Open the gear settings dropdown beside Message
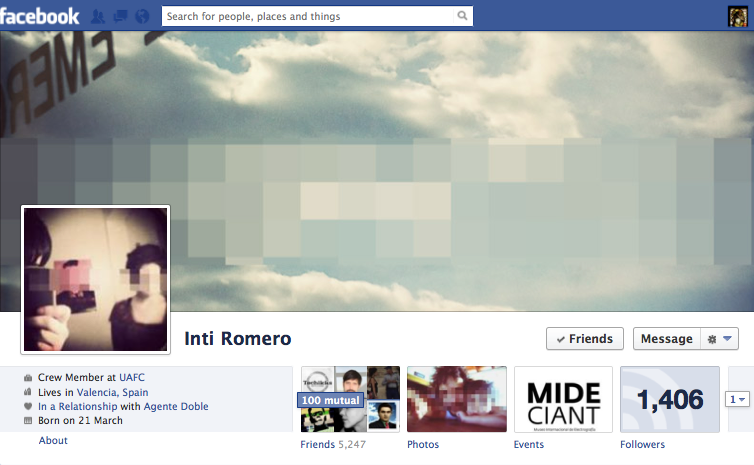This screenshot has height=465, width=754. (721, 339)
